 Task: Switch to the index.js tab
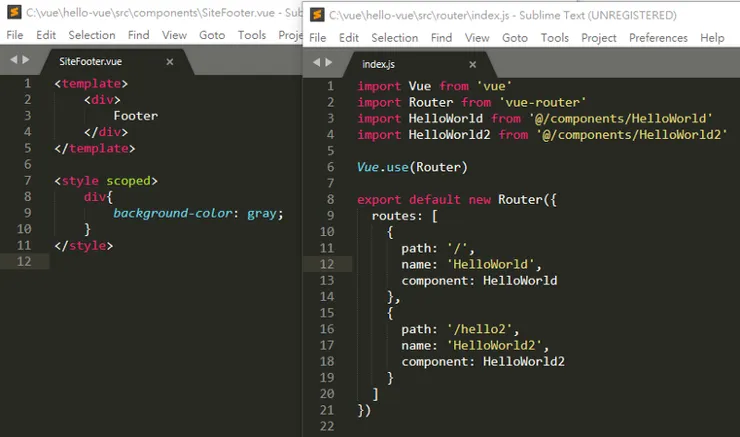[380, 64]
